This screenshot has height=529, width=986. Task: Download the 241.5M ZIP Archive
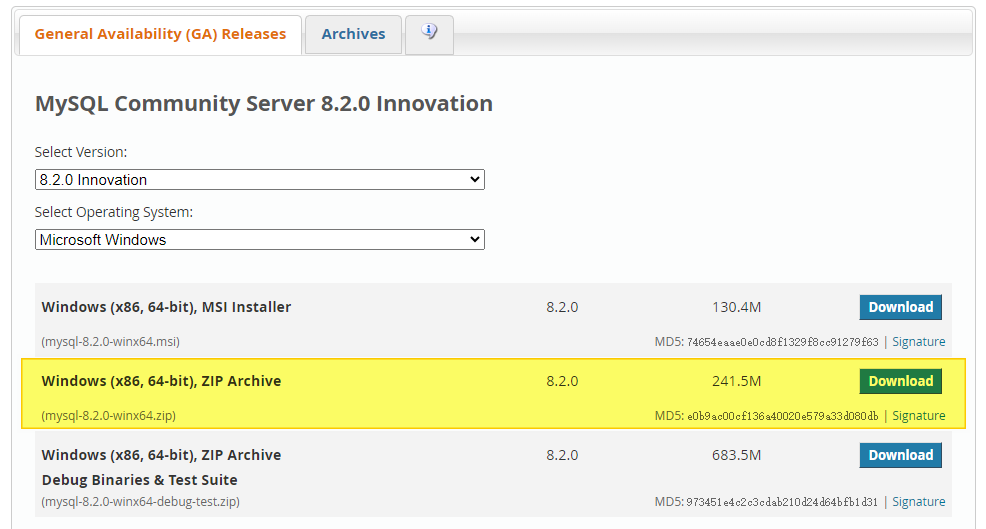[x=900, y=381]
